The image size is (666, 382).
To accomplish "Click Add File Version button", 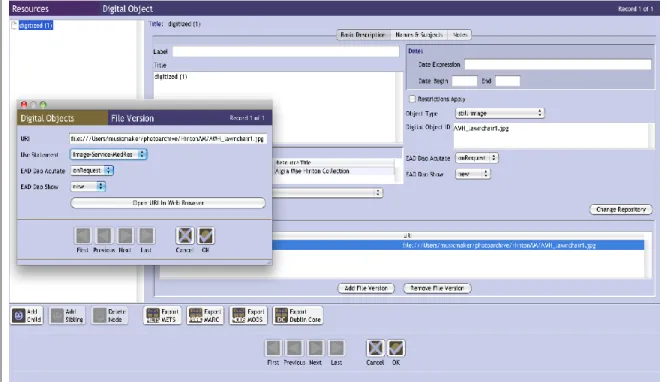I will tap(366, 288).
